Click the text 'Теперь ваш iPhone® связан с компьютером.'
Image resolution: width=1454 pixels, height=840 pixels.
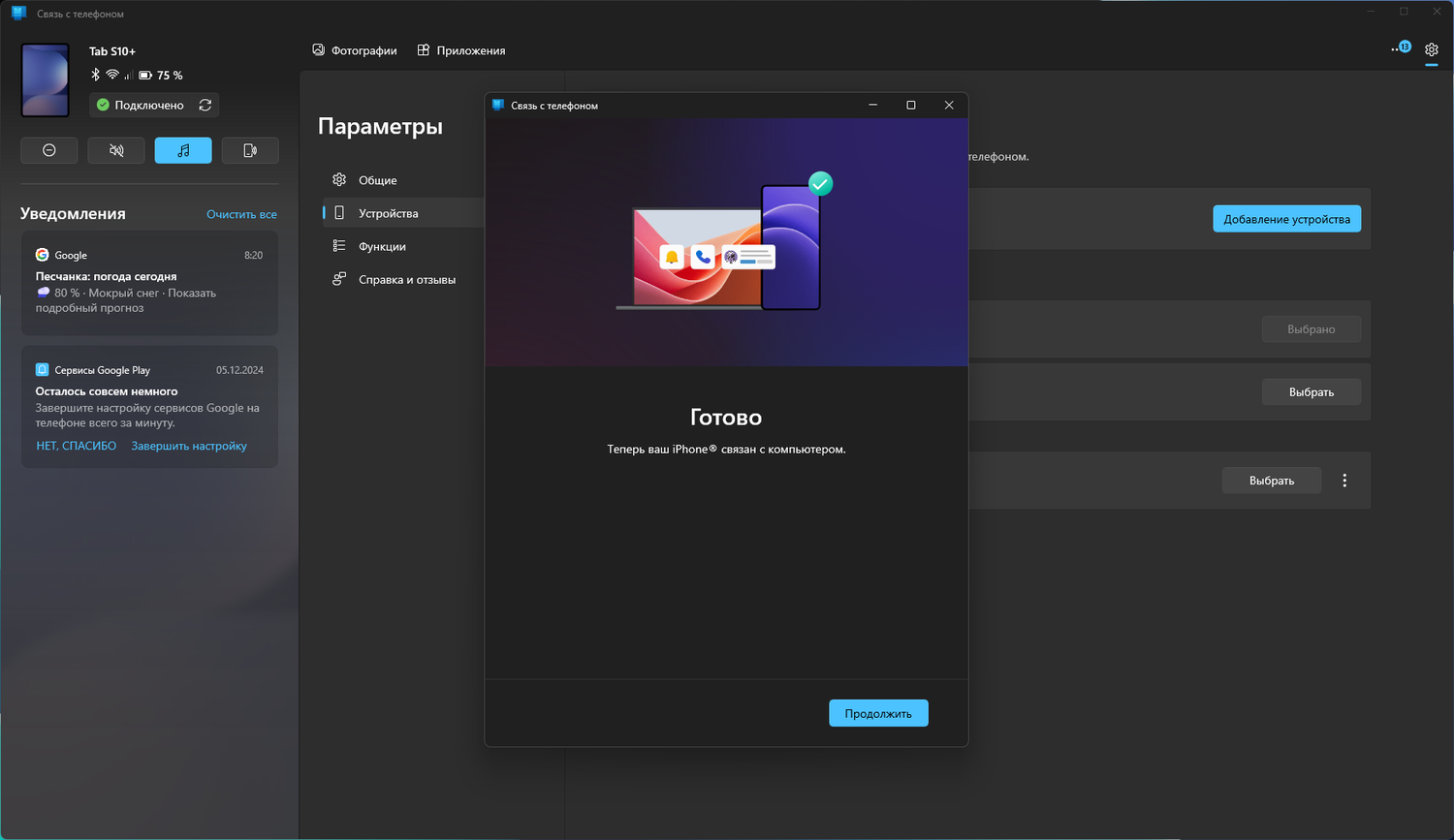[x=726, y=450]
